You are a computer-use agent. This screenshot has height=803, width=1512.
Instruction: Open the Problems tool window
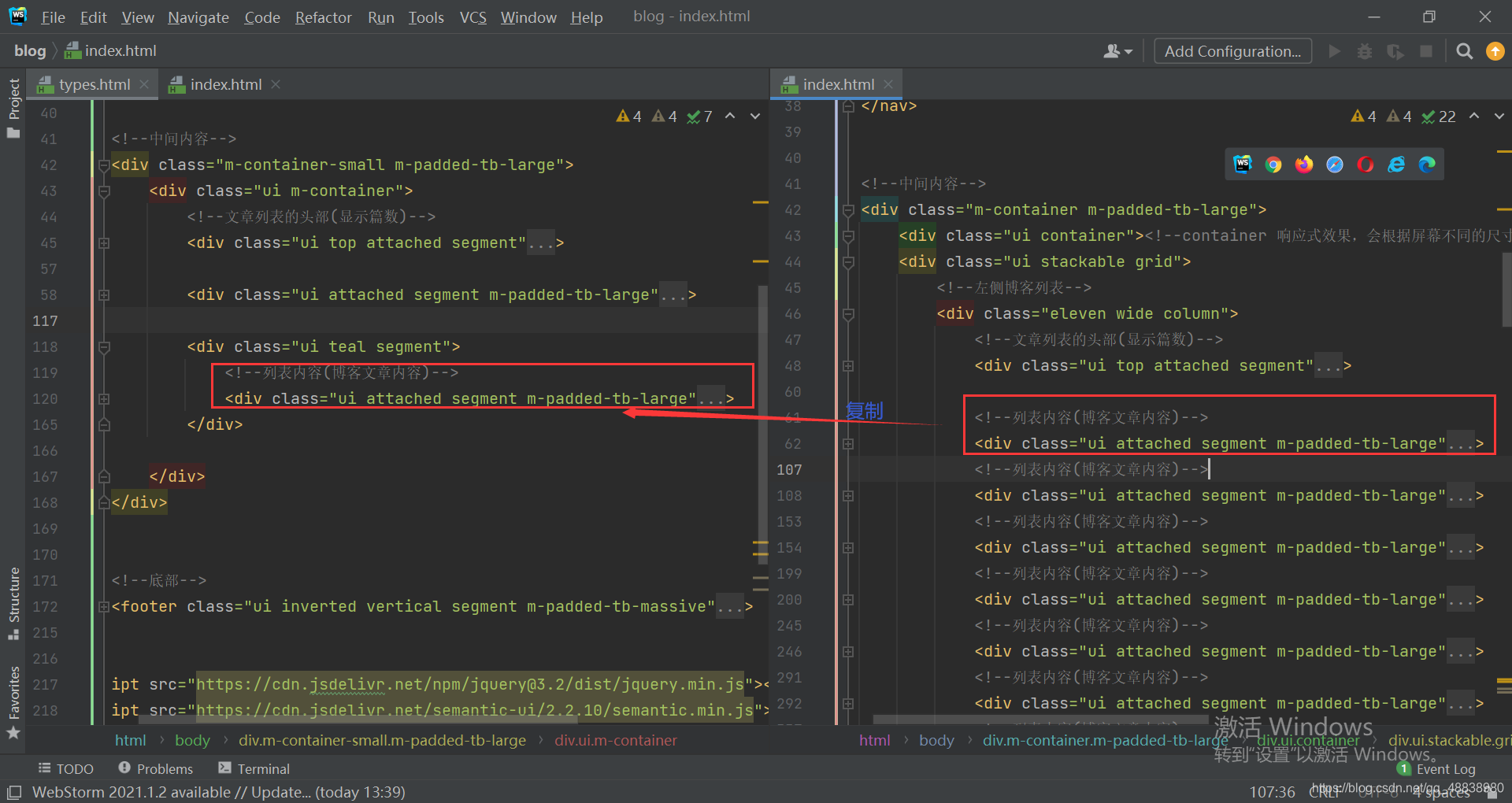[x=156, y=769]
